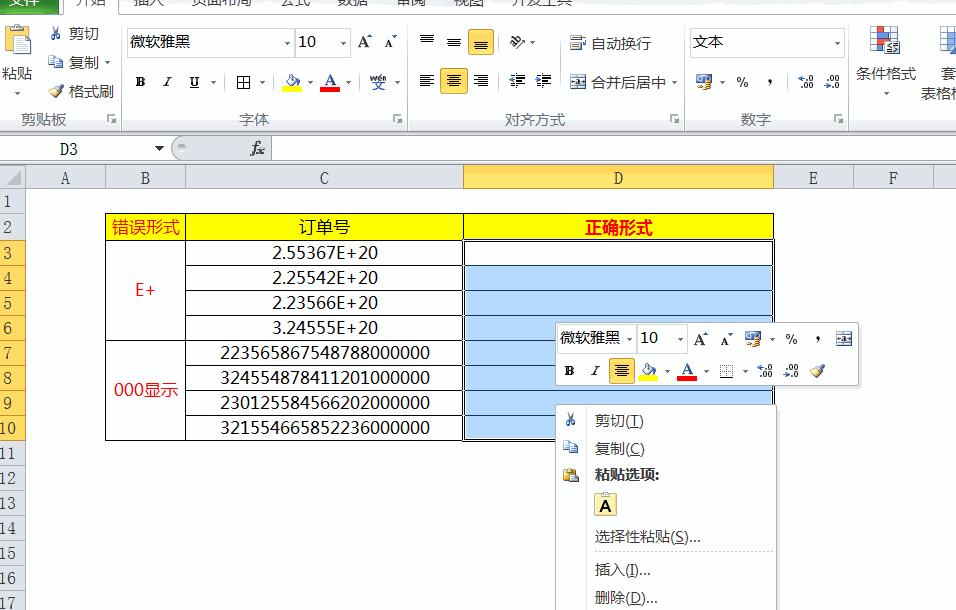Open the 微软雅黑 font name dropdown
The height and width of the screenshot is (610, 956).
286,42
